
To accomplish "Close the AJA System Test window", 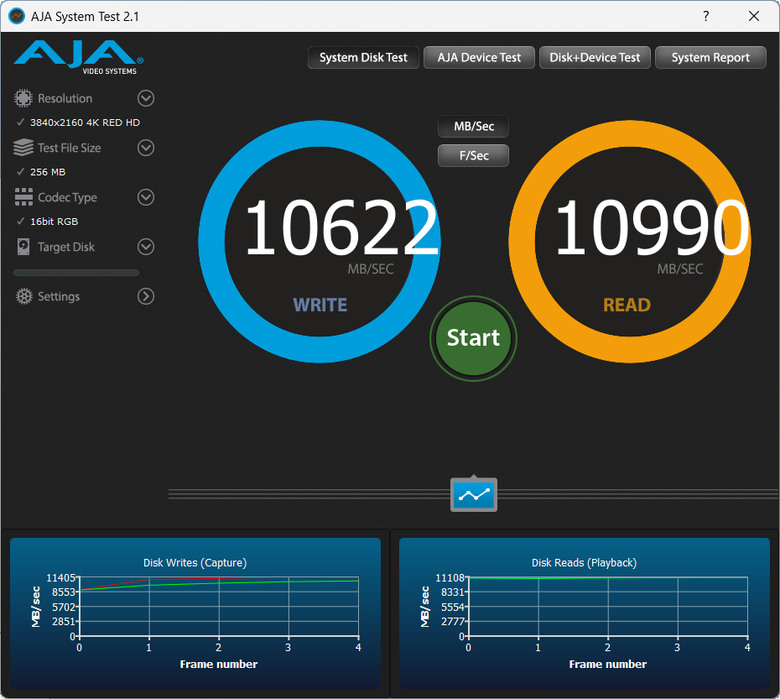I will tap(754, 16).
